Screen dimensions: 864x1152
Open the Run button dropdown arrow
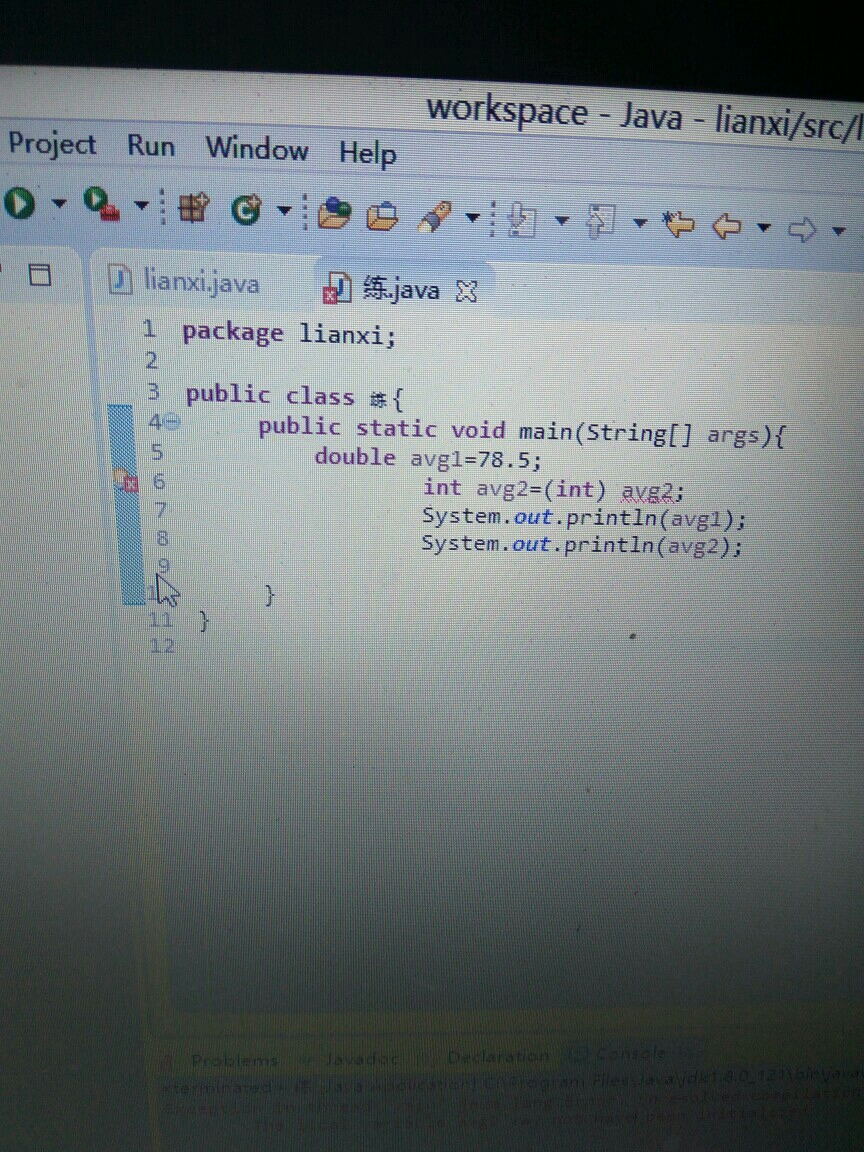[x=58, y=202]
